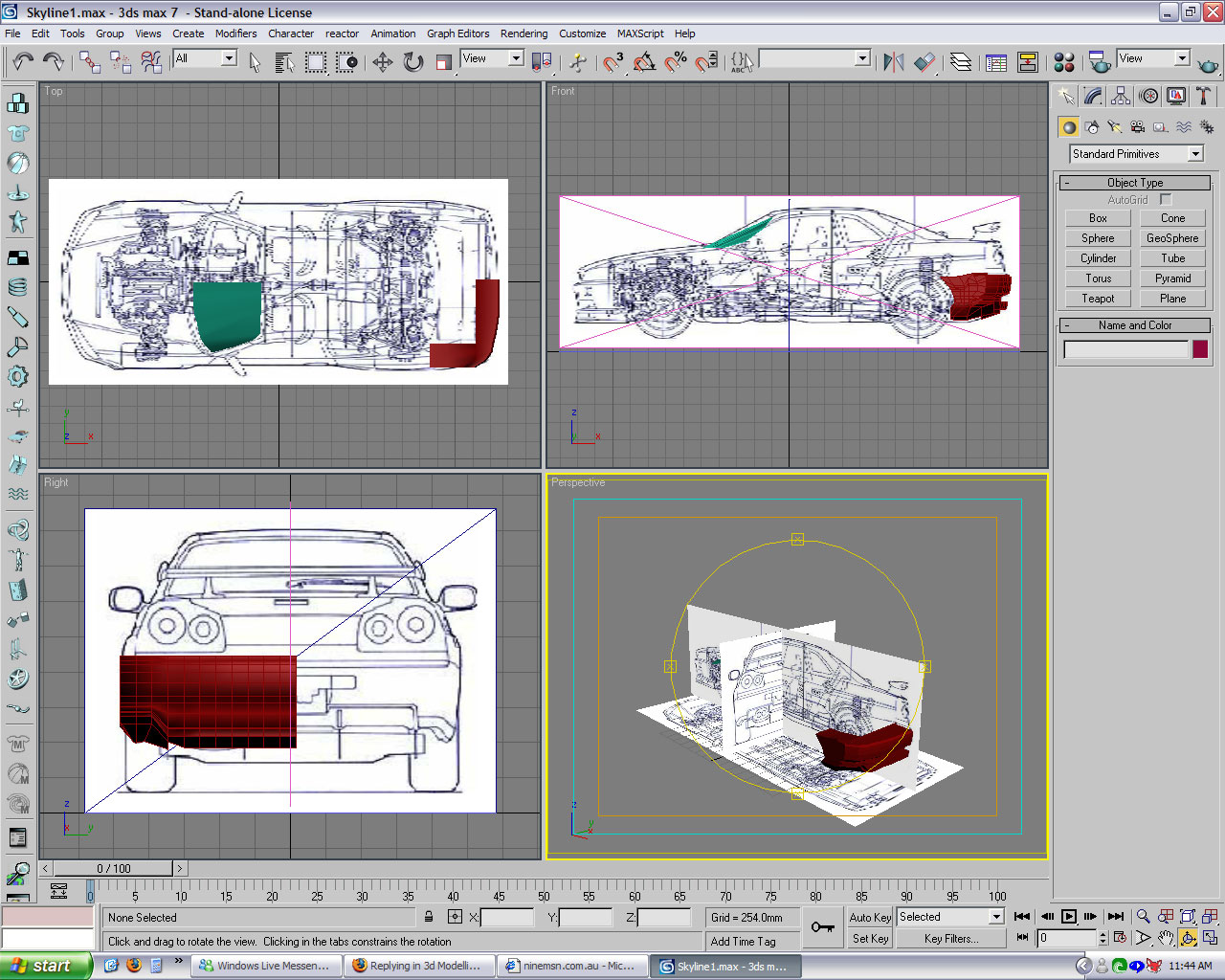Activate the Select and Link tool

point(90,62)
